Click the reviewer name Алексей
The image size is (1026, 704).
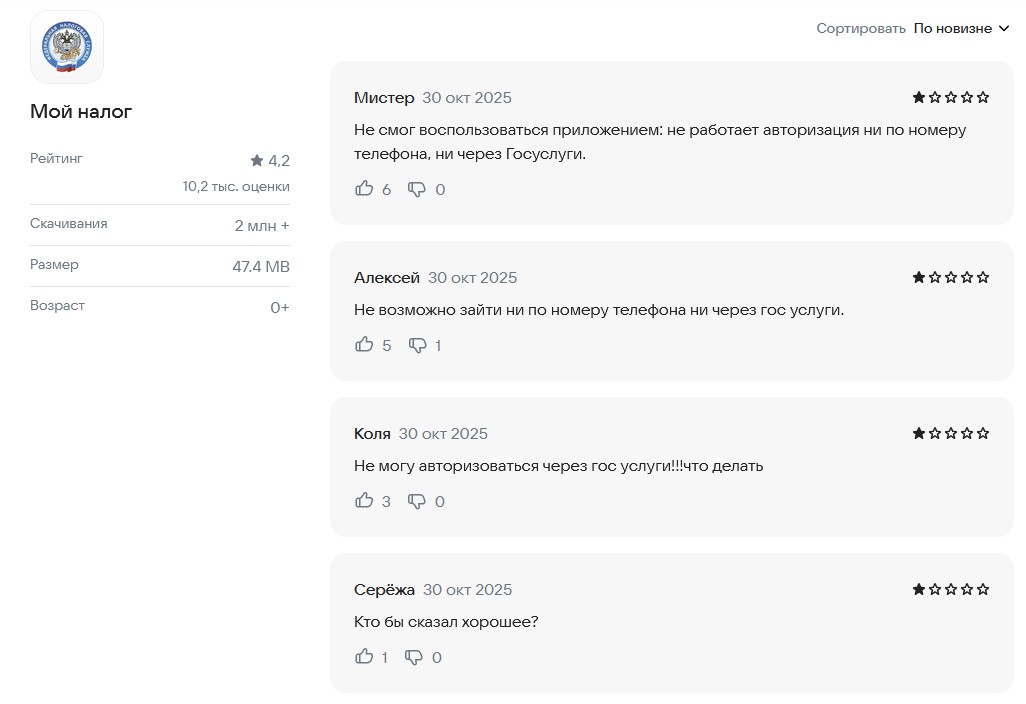pyautogui.click(x=386, y=277)
